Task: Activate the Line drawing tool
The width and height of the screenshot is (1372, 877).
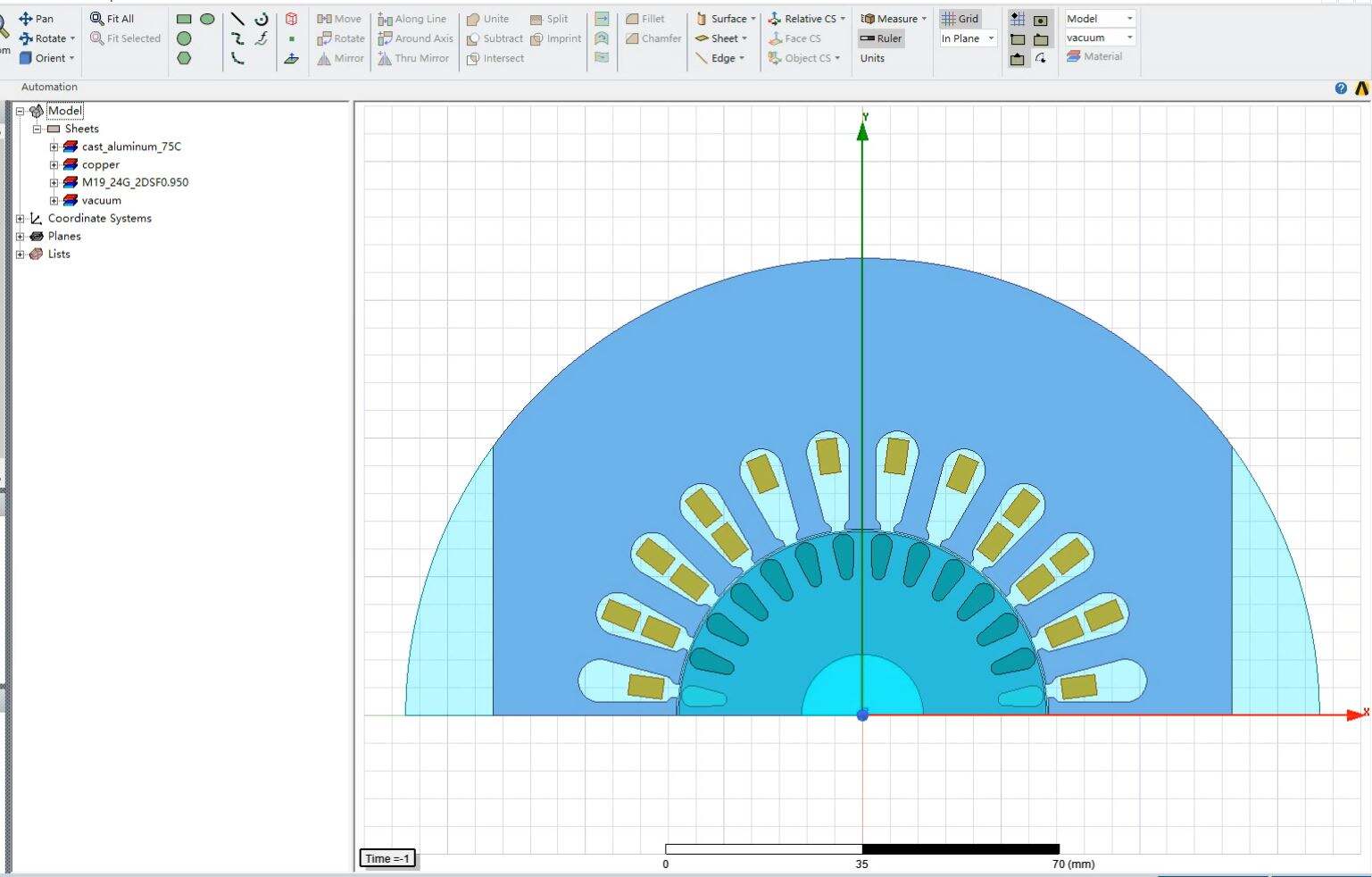Action: pos(236,18)
